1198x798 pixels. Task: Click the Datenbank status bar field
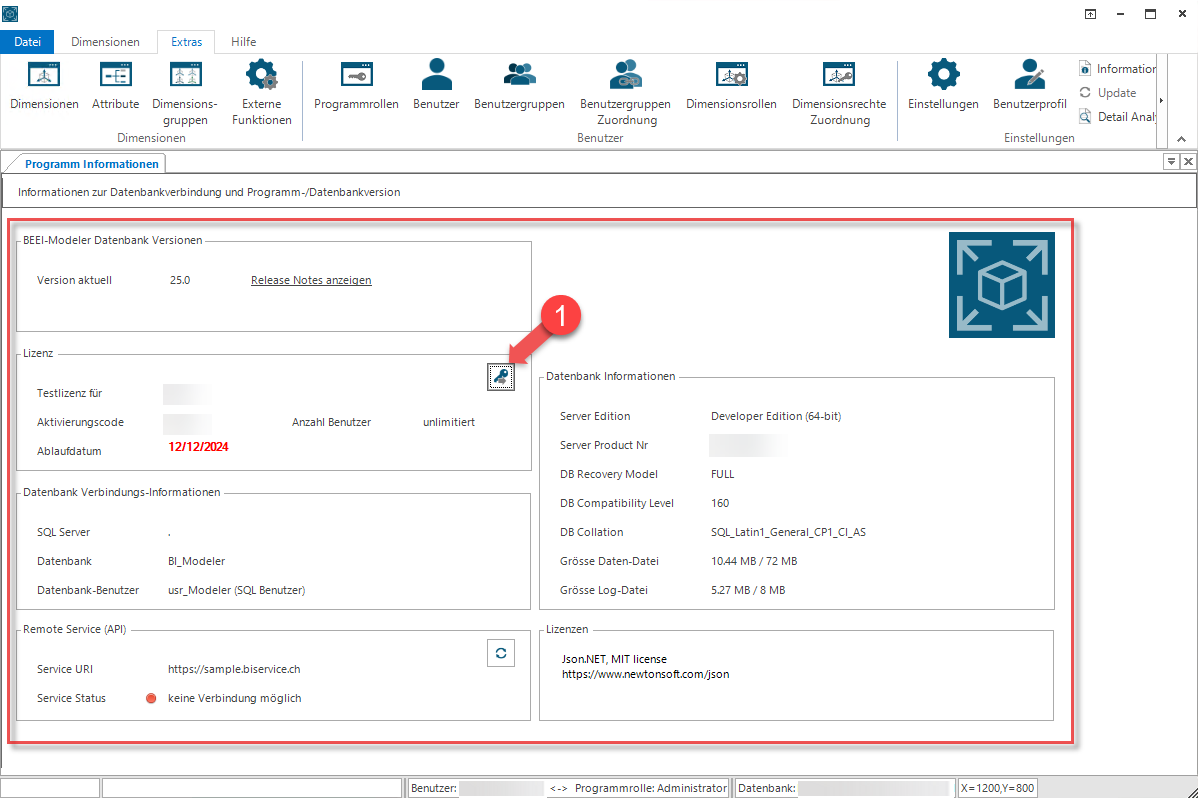coord(843,788)
